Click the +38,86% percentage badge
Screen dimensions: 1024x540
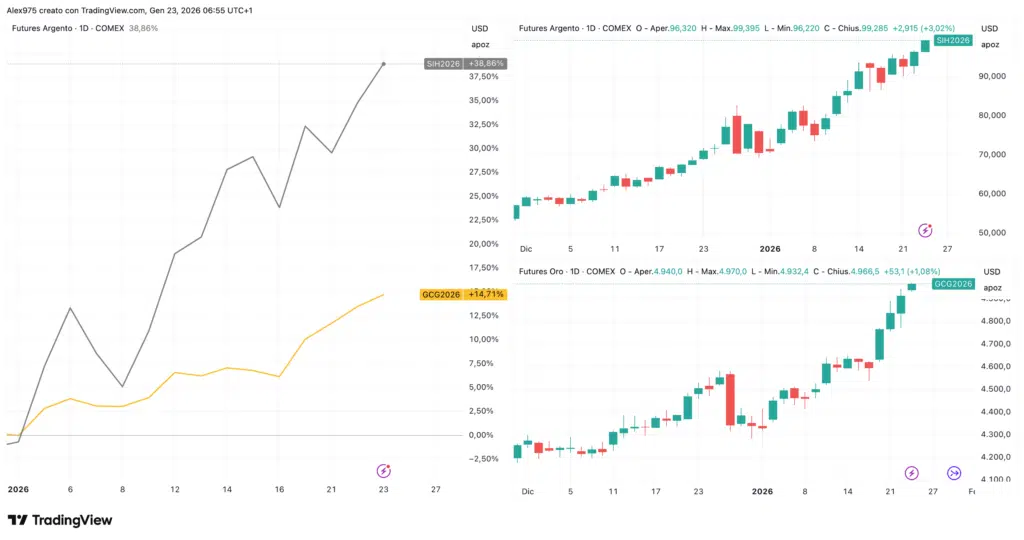click(x=486, y=63)
